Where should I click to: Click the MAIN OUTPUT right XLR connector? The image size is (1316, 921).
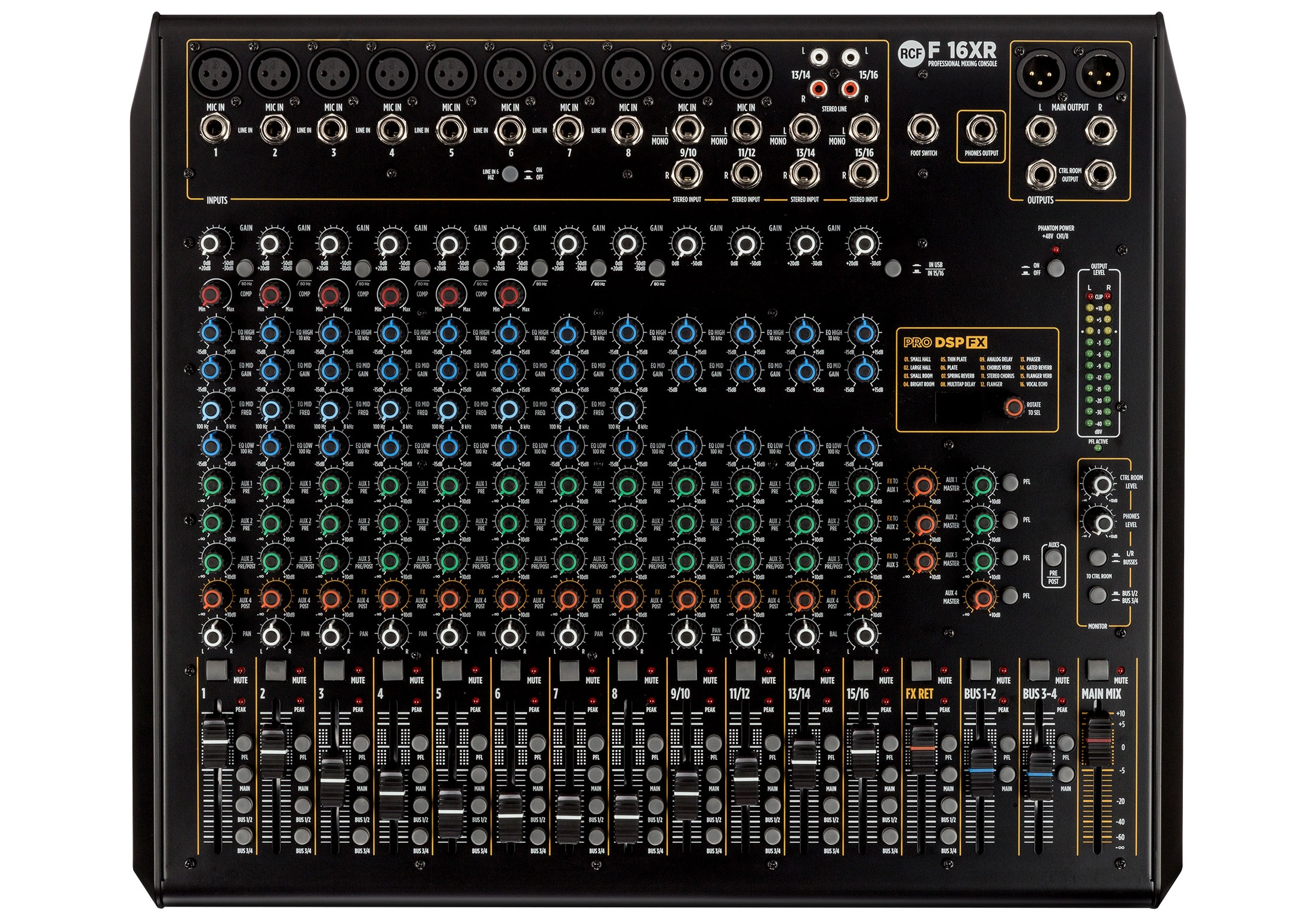(1100, 73)
